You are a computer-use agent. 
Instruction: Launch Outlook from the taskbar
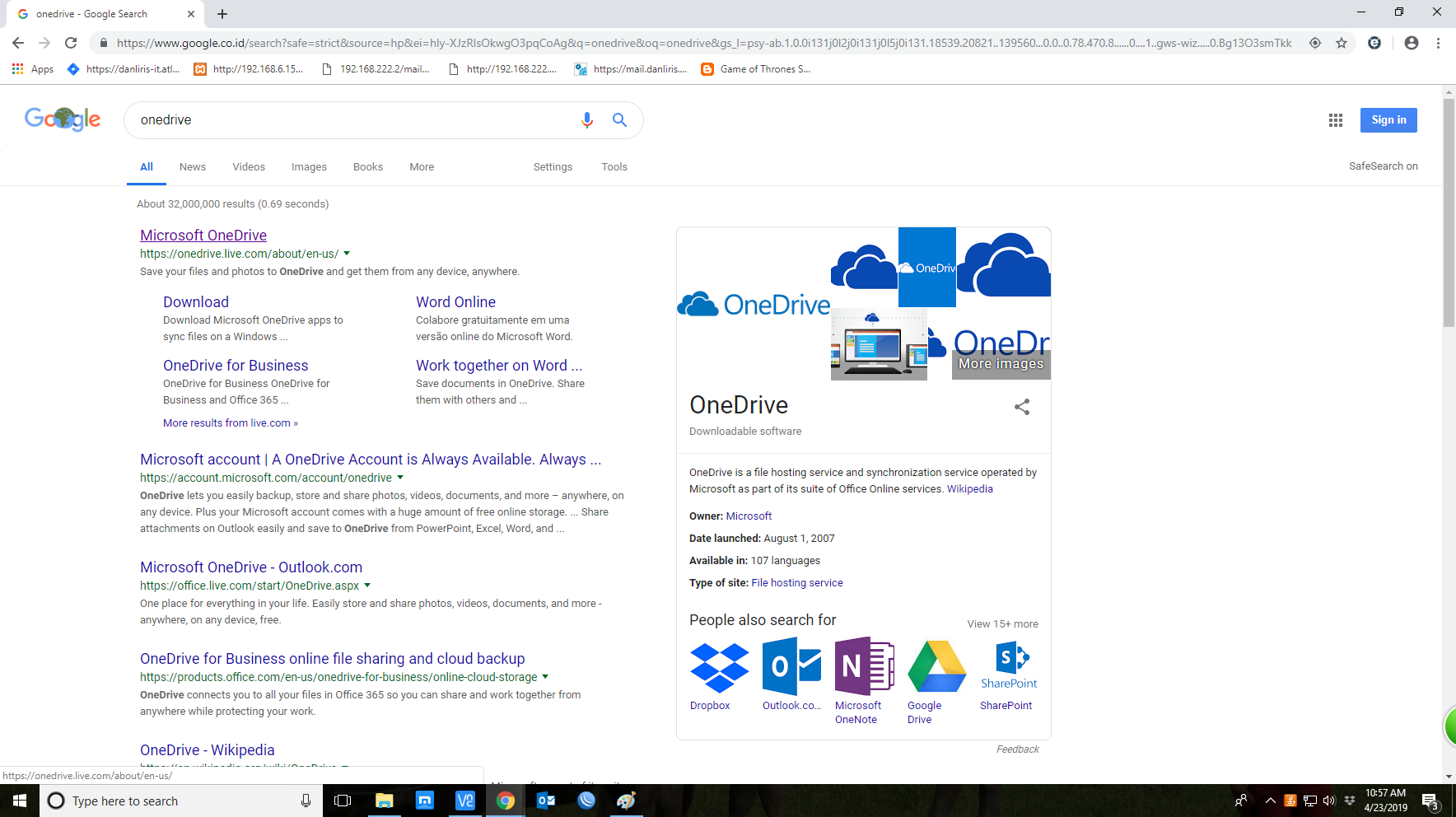(545, 800)
